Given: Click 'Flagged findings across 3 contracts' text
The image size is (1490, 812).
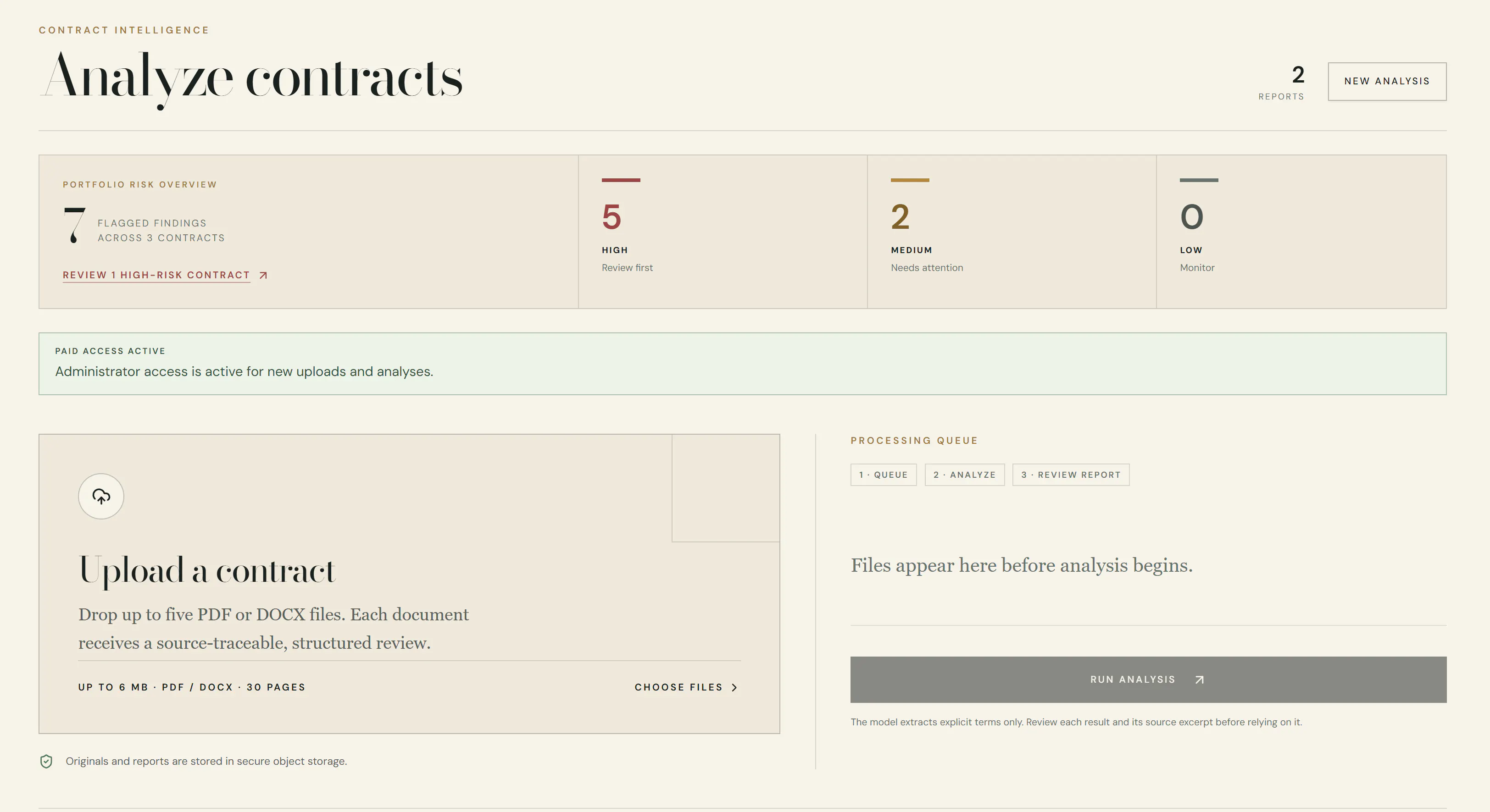Looking at the screenshot, I should (x=161, y=231).
